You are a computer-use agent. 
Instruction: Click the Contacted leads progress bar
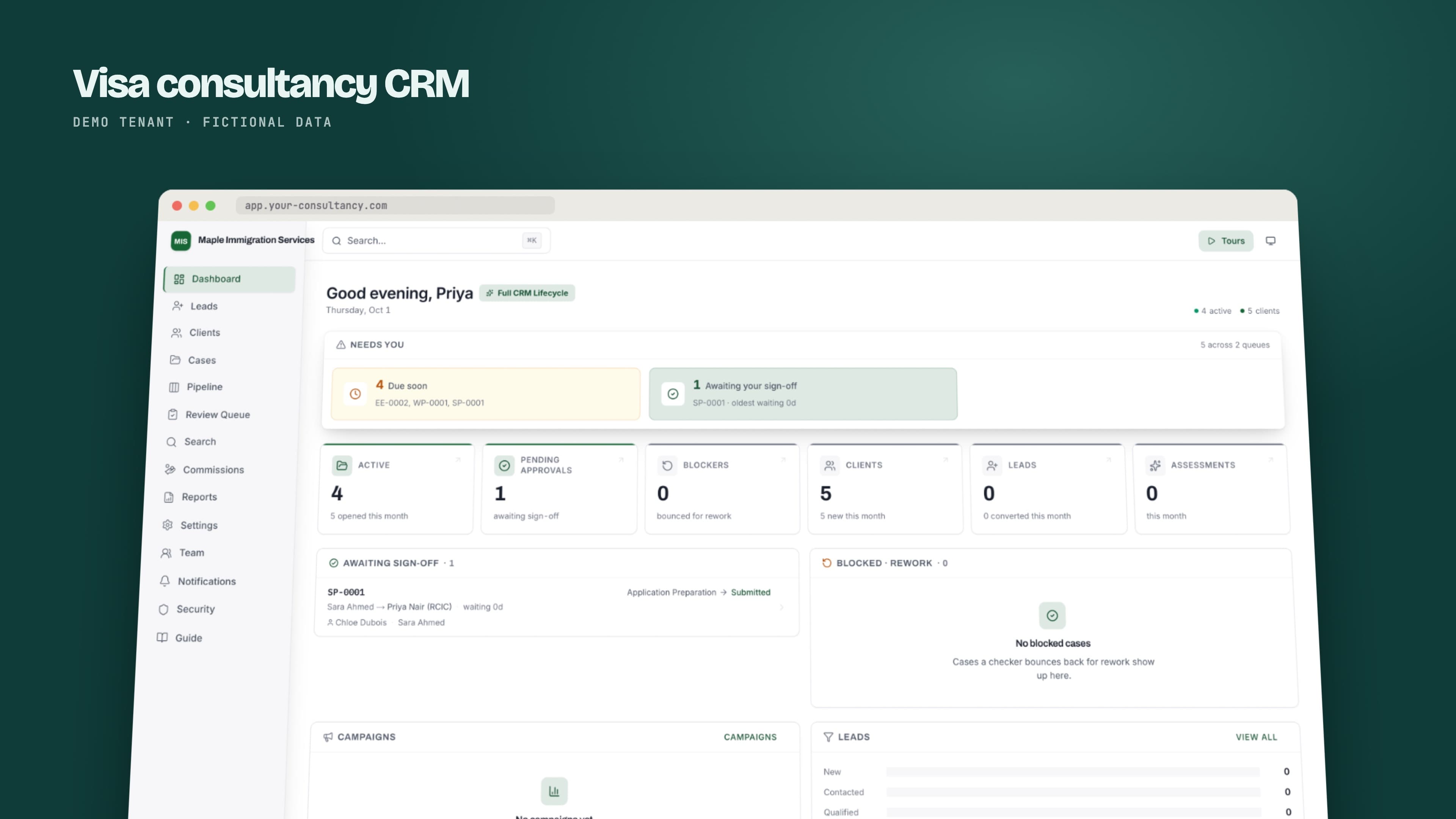coord(1073,792)
